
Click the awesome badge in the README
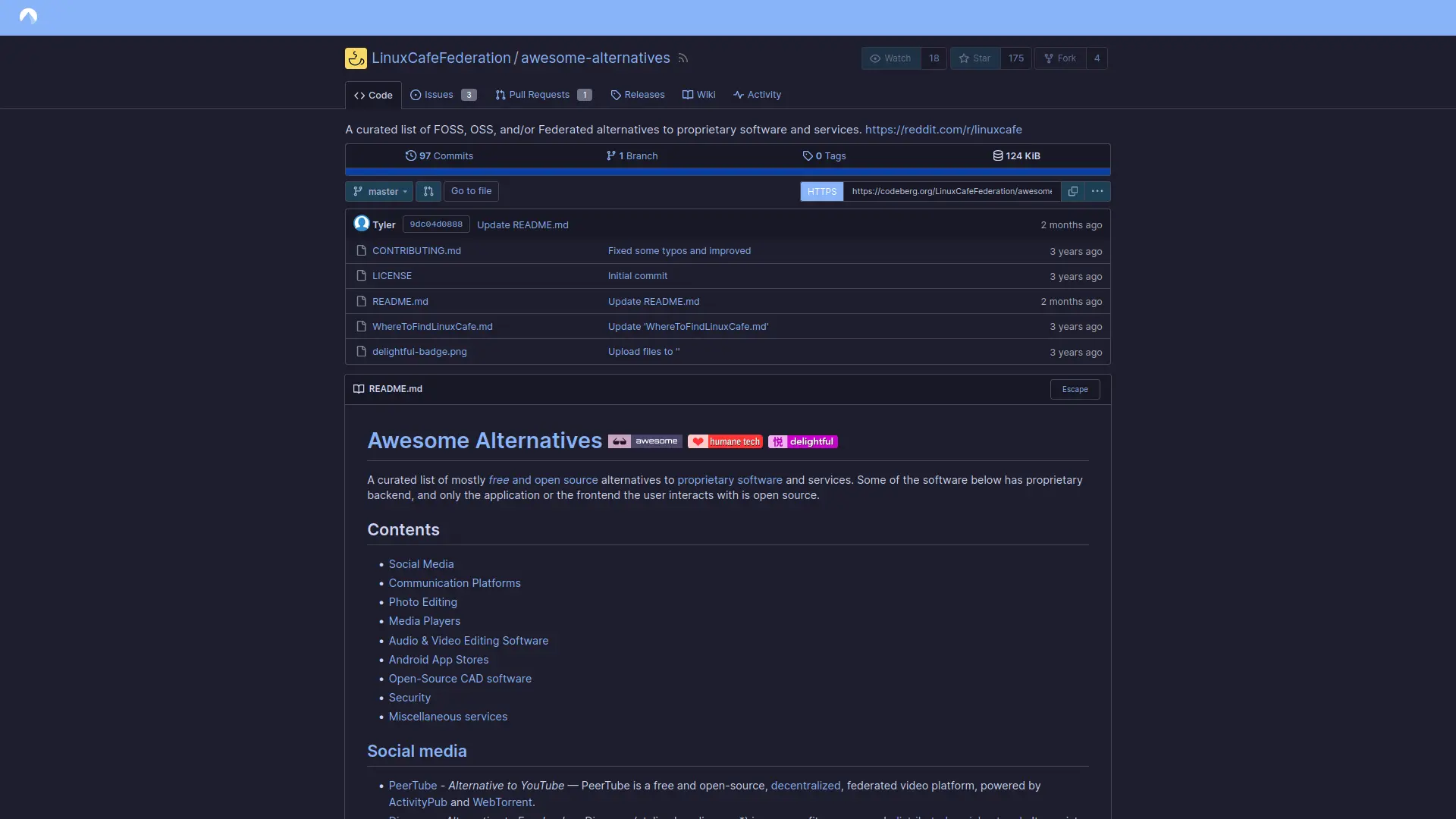click(645, 441)
